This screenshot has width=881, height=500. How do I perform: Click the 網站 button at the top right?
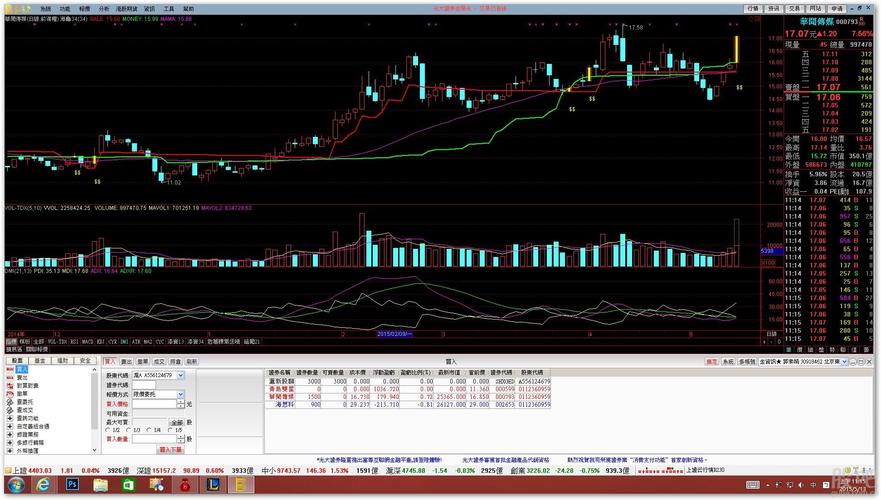point(815,8)
